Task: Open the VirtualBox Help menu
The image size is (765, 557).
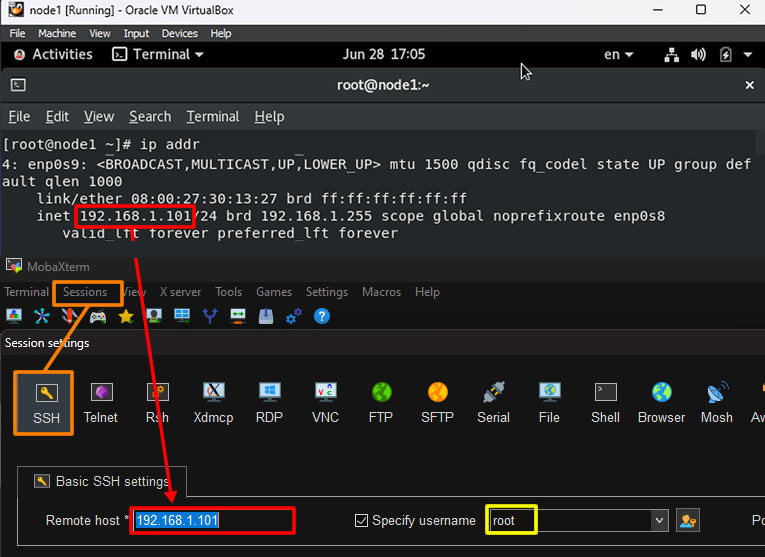Action: [x=221, y=33]
